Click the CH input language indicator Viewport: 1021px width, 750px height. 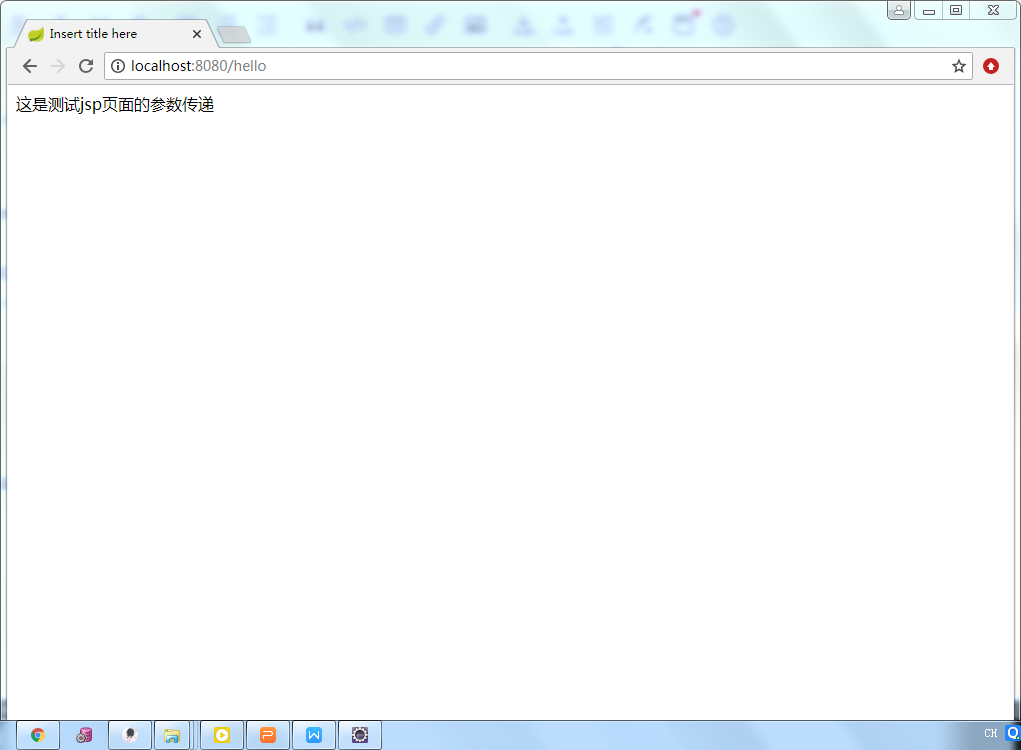[990, 733]
